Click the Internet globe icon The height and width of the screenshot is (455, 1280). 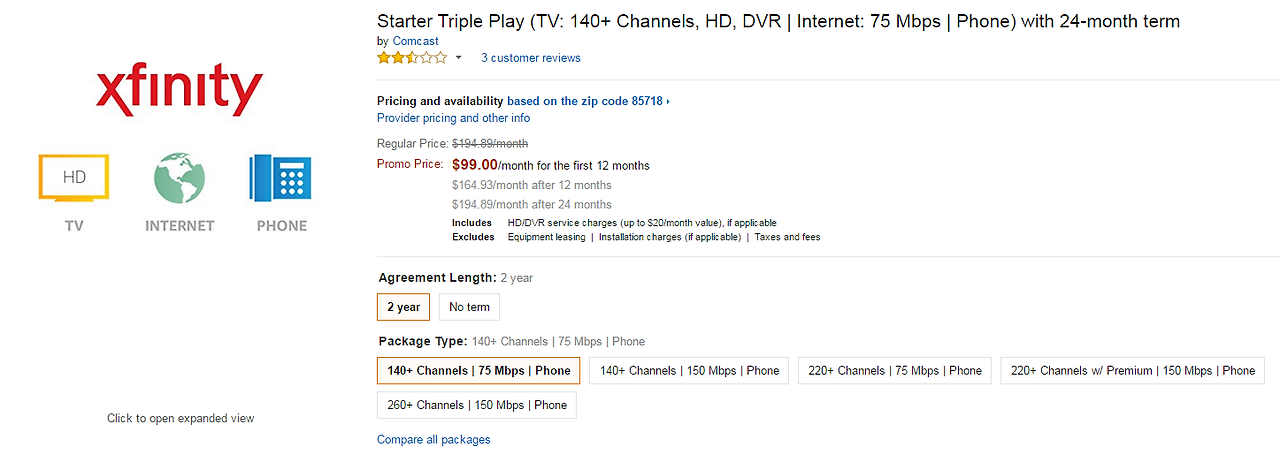179,179
